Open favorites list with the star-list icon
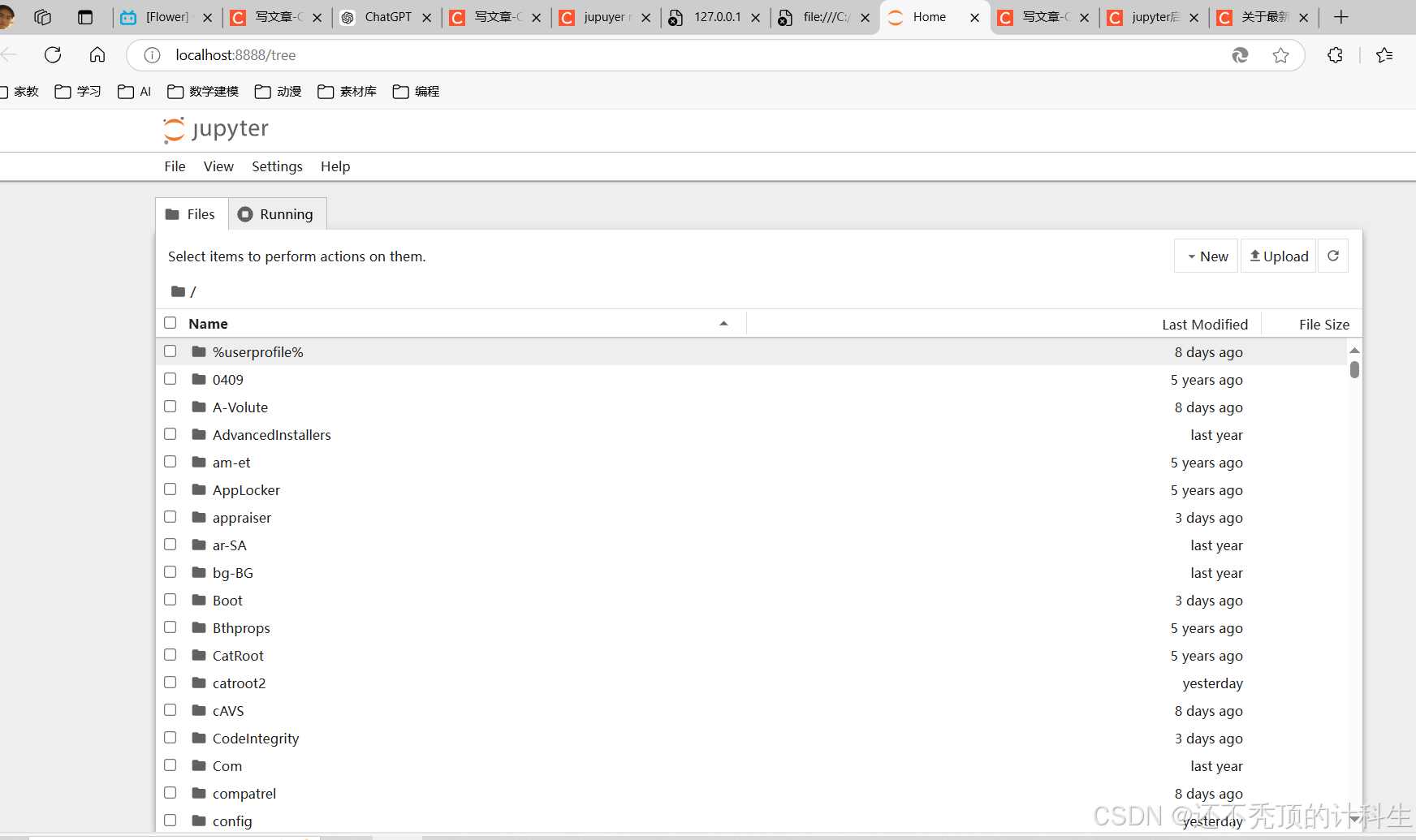The height and width of the screenshot is (840, 1416). coord(1384,55)
